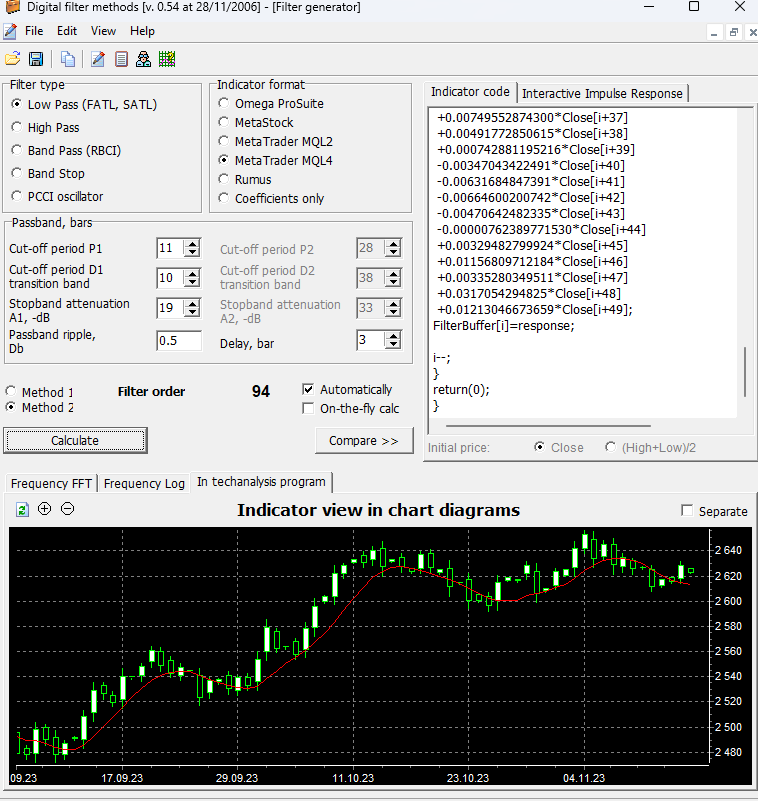Click the notepad with pencil toolbar icon
The height and width of the screenshot is (801, 758).
pyautogui.click(x=98, y=59)
